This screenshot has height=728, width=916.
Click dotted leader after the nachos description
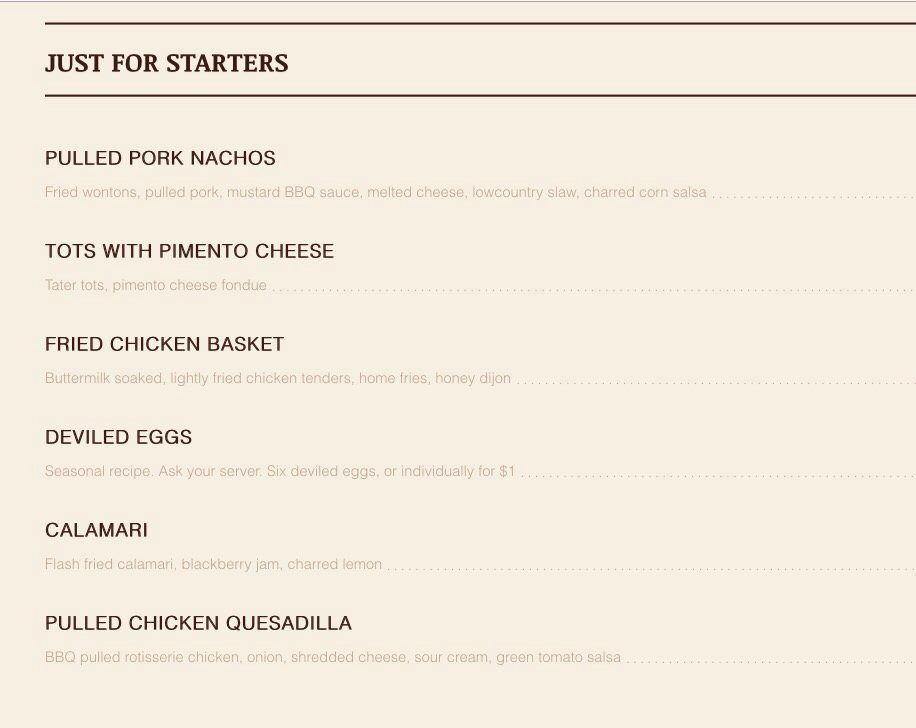(x=812, y=195)
